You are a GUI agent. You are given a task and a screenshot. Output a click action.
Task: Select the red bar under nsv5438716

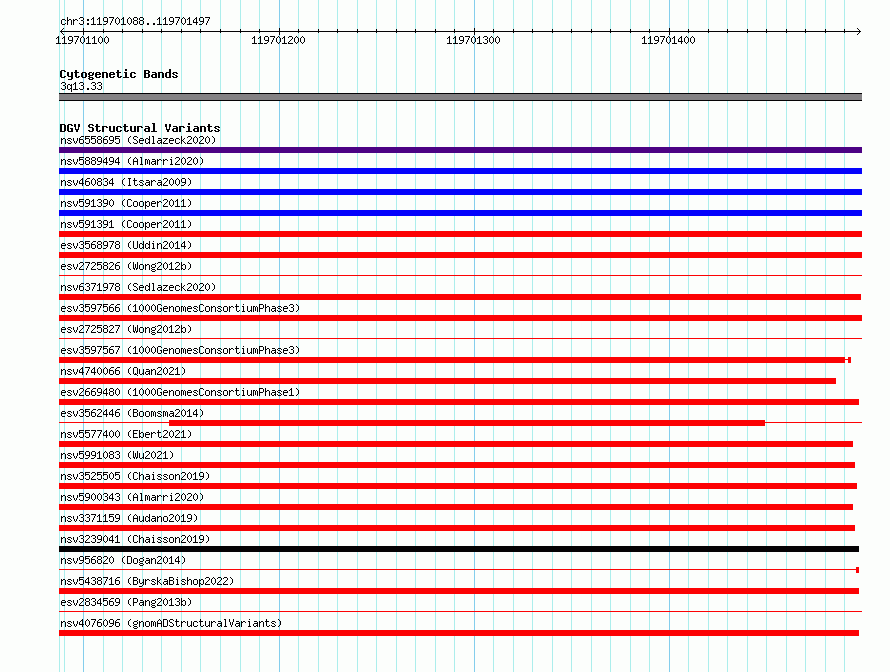(459, 591)
